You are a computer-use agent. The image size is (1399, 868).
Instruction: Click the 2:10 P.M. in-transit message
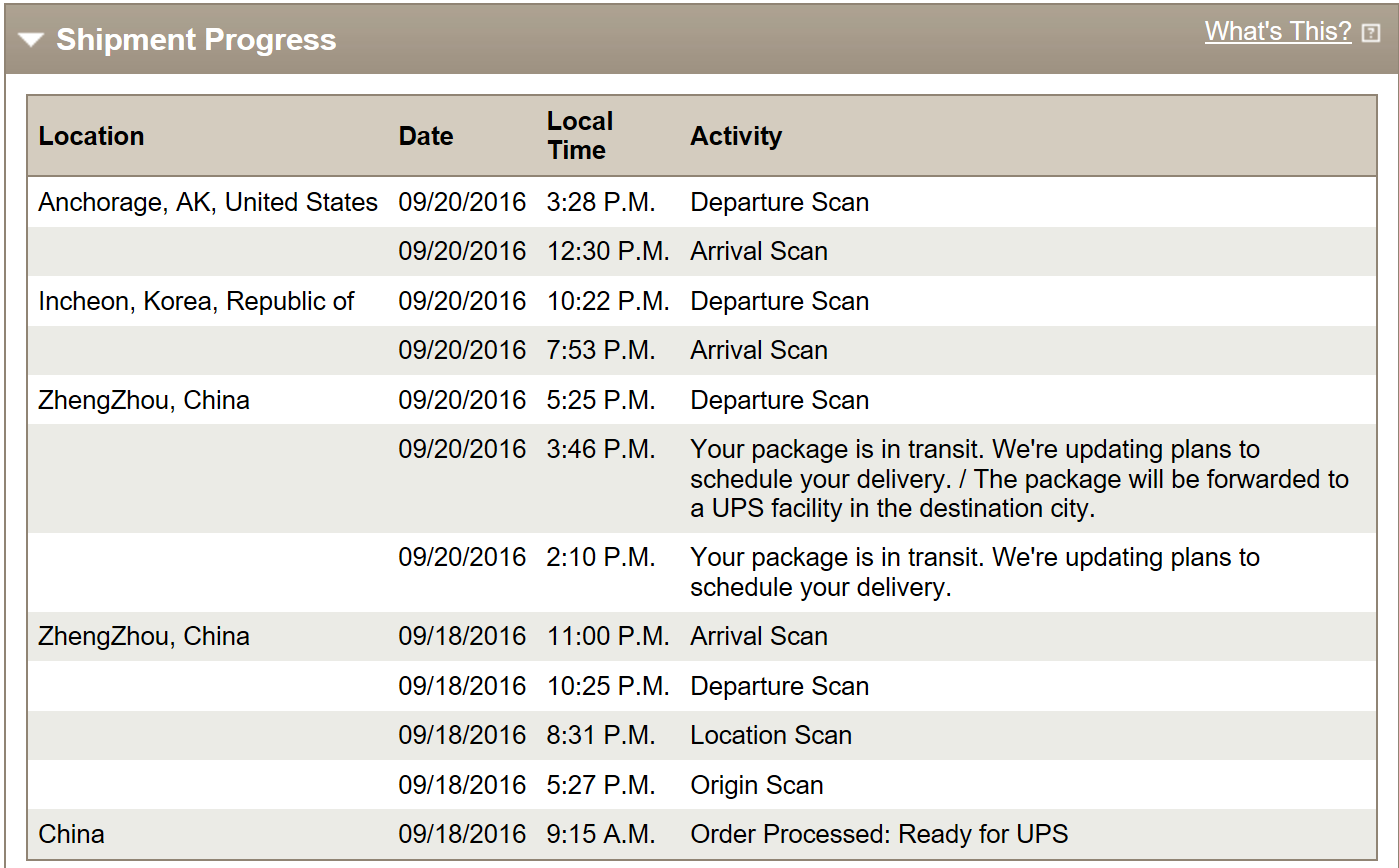point(975,572)
